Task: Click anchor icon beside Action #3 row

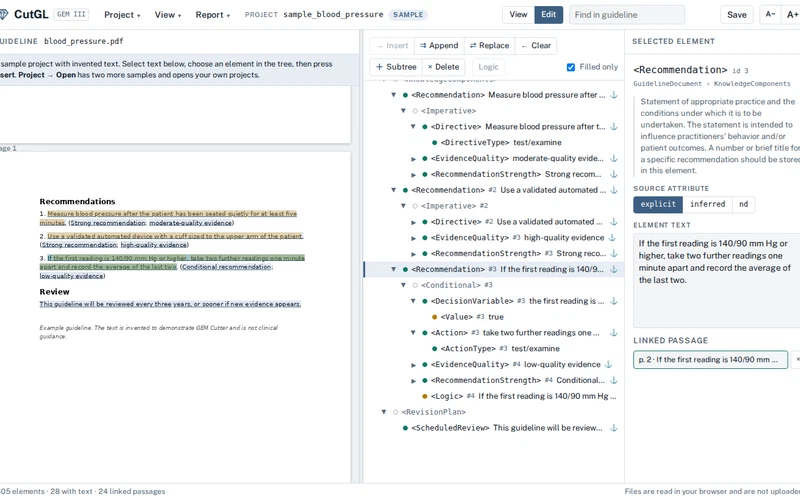Action: (x=614, y=333)
